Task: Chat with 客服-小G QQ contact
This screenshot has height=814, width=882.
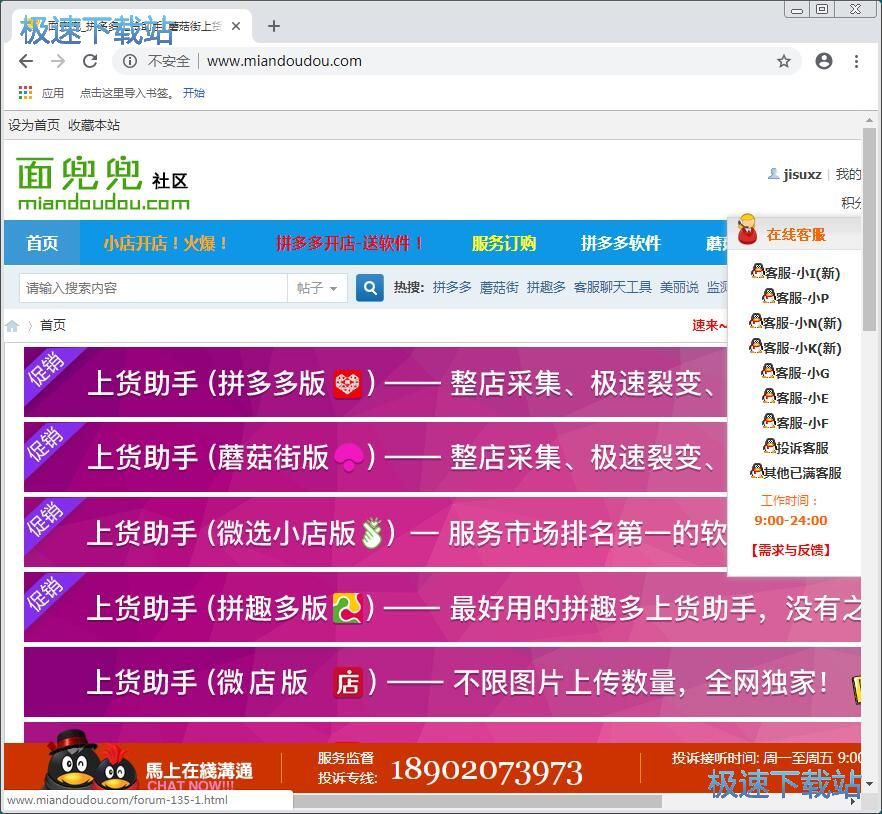Action: [x=795, y=372]
